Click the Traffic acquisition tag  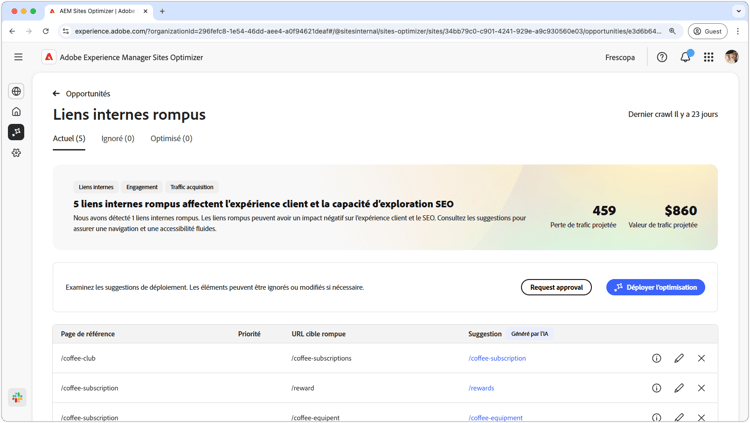pyautogui.click(x=192, y=187)
